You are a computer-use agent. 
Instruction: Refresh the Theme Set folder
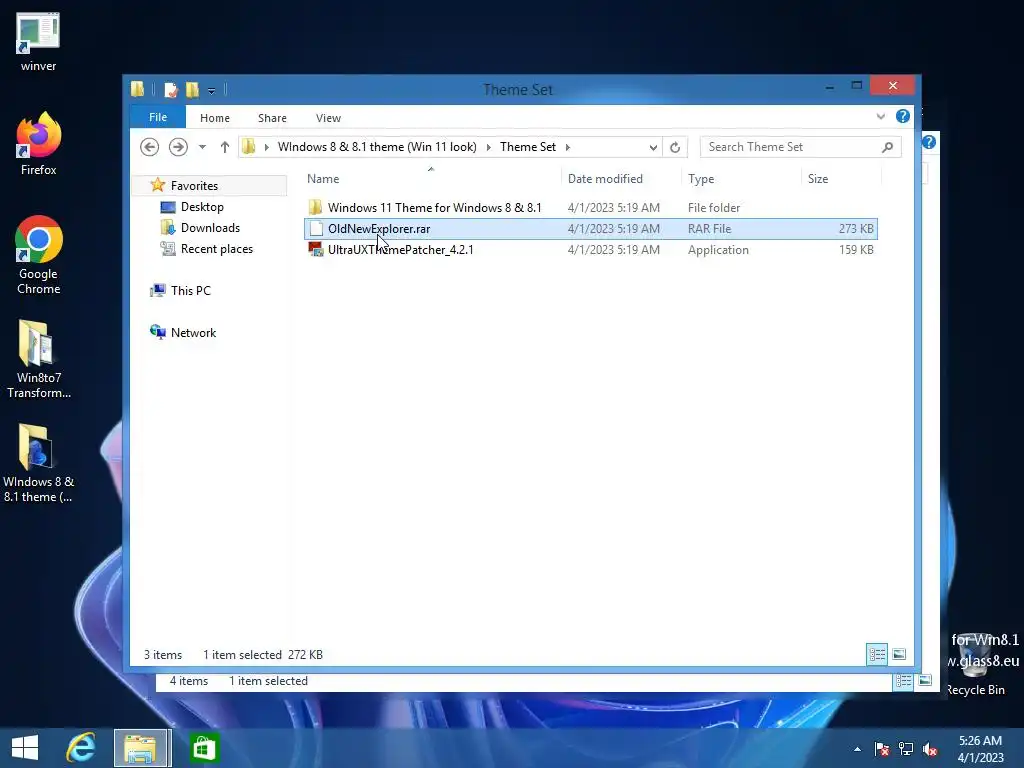675,148
